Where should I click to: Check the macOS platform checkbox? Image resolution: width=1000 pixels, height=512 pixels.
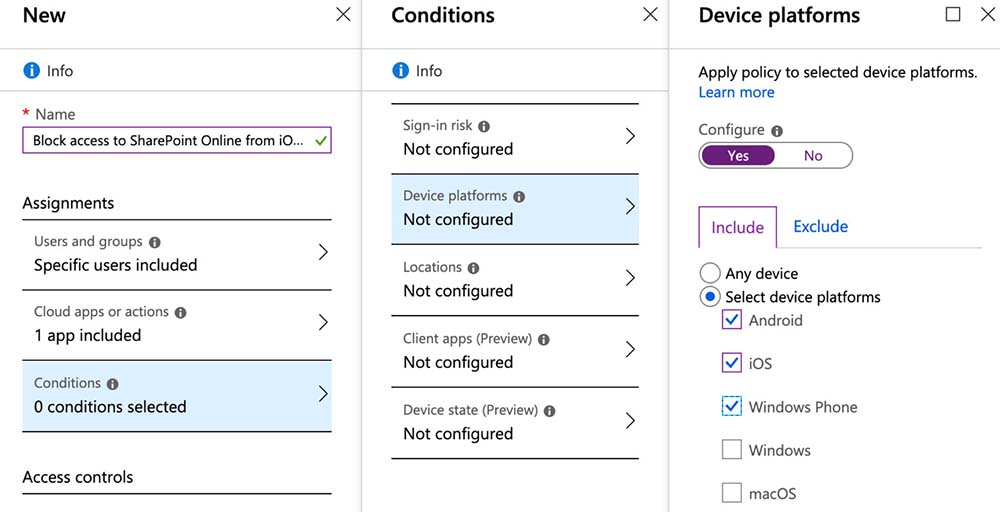click(x=732, y=493)
